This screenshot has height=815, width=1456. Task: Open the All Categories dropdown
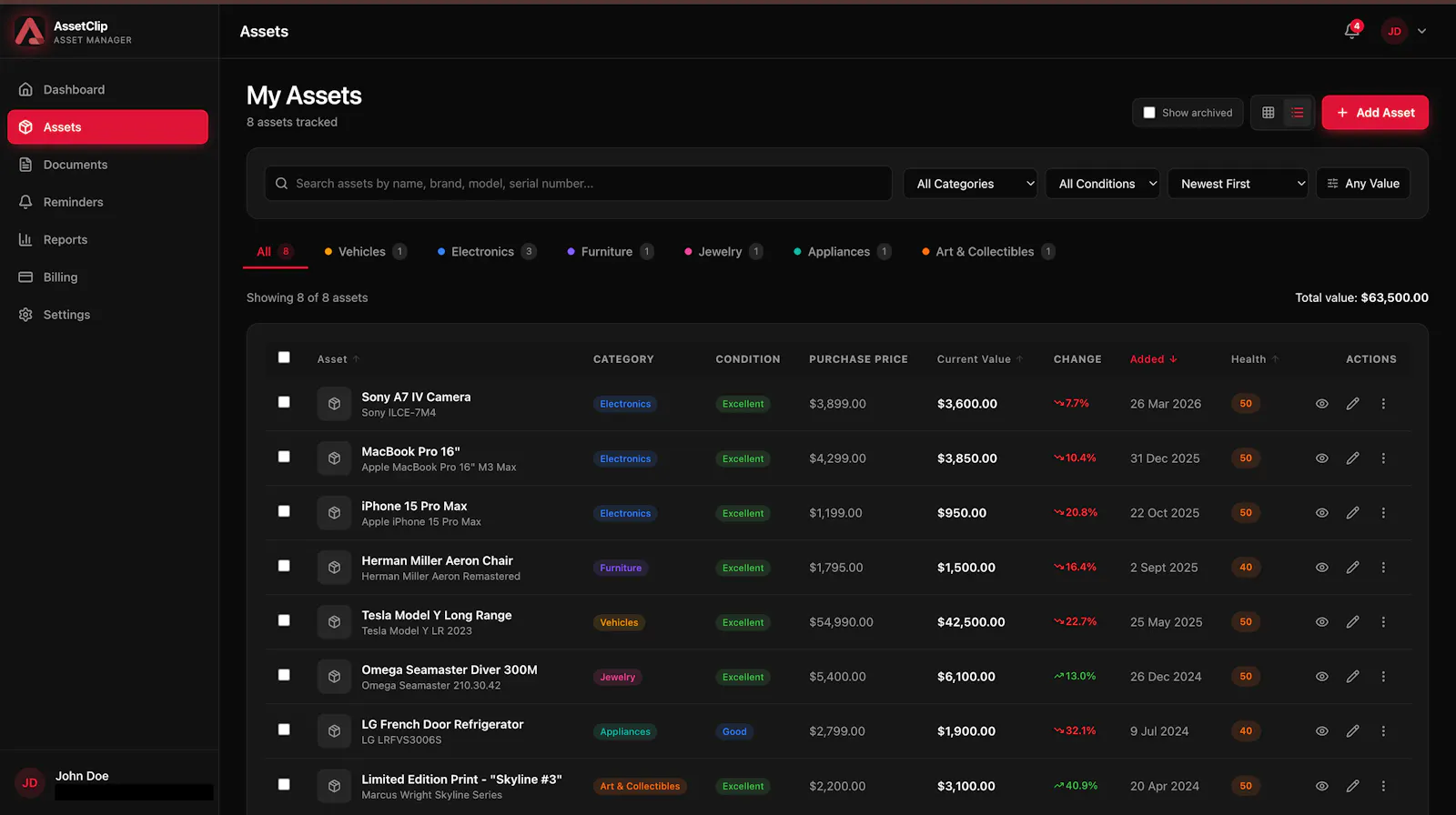click(x=970, y=184)
